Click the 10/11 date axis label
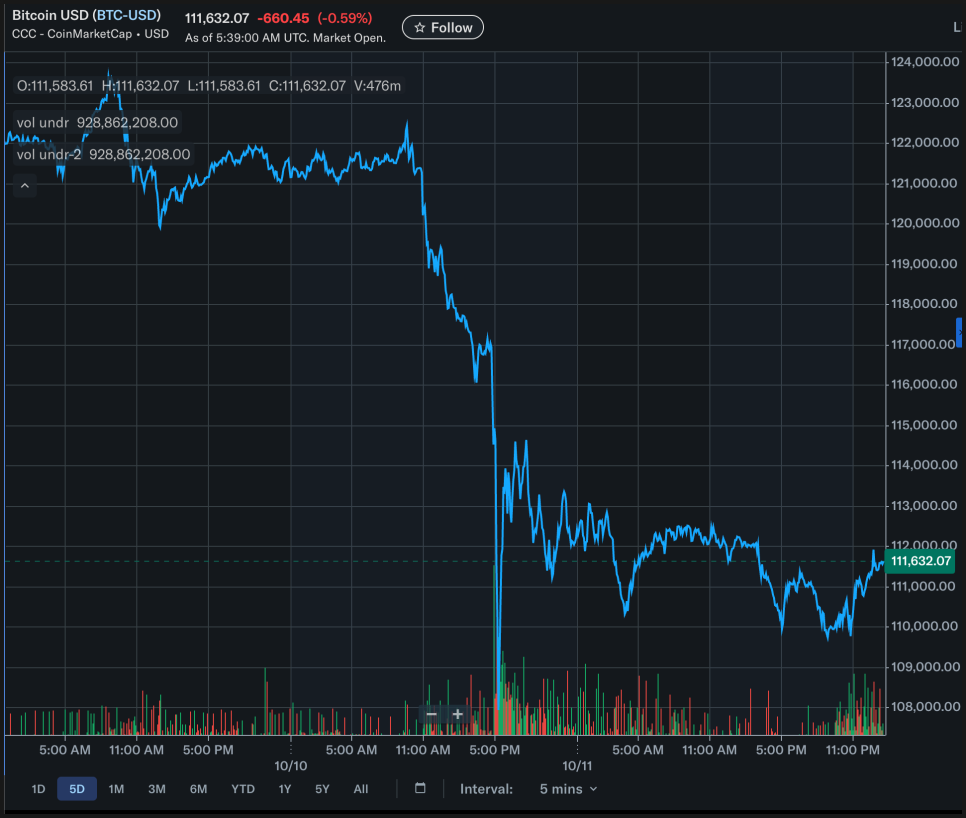The height and width of the screenshot is (818, 966). click(577, 766)
